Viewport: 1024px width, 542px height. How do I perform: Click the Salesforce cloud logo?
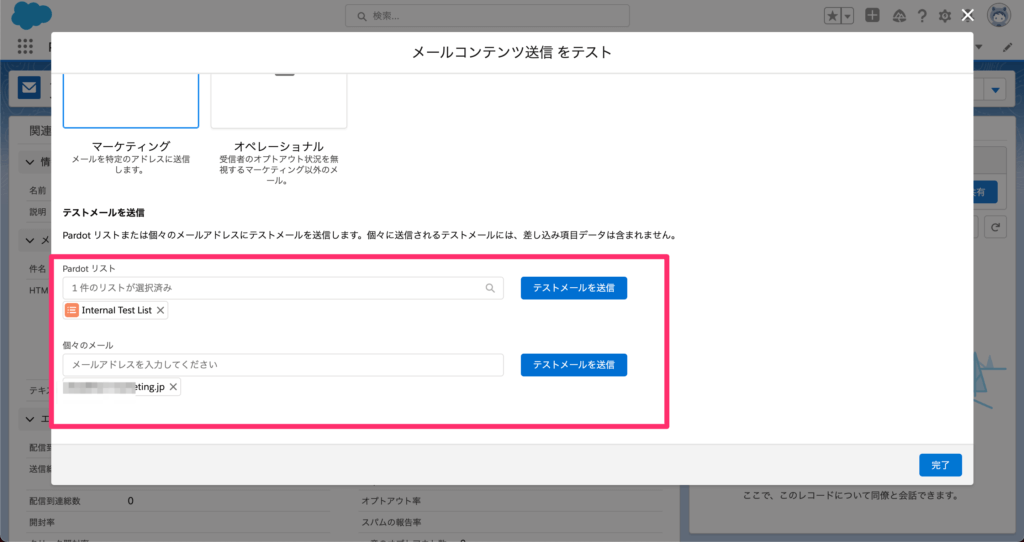(31, 14)
